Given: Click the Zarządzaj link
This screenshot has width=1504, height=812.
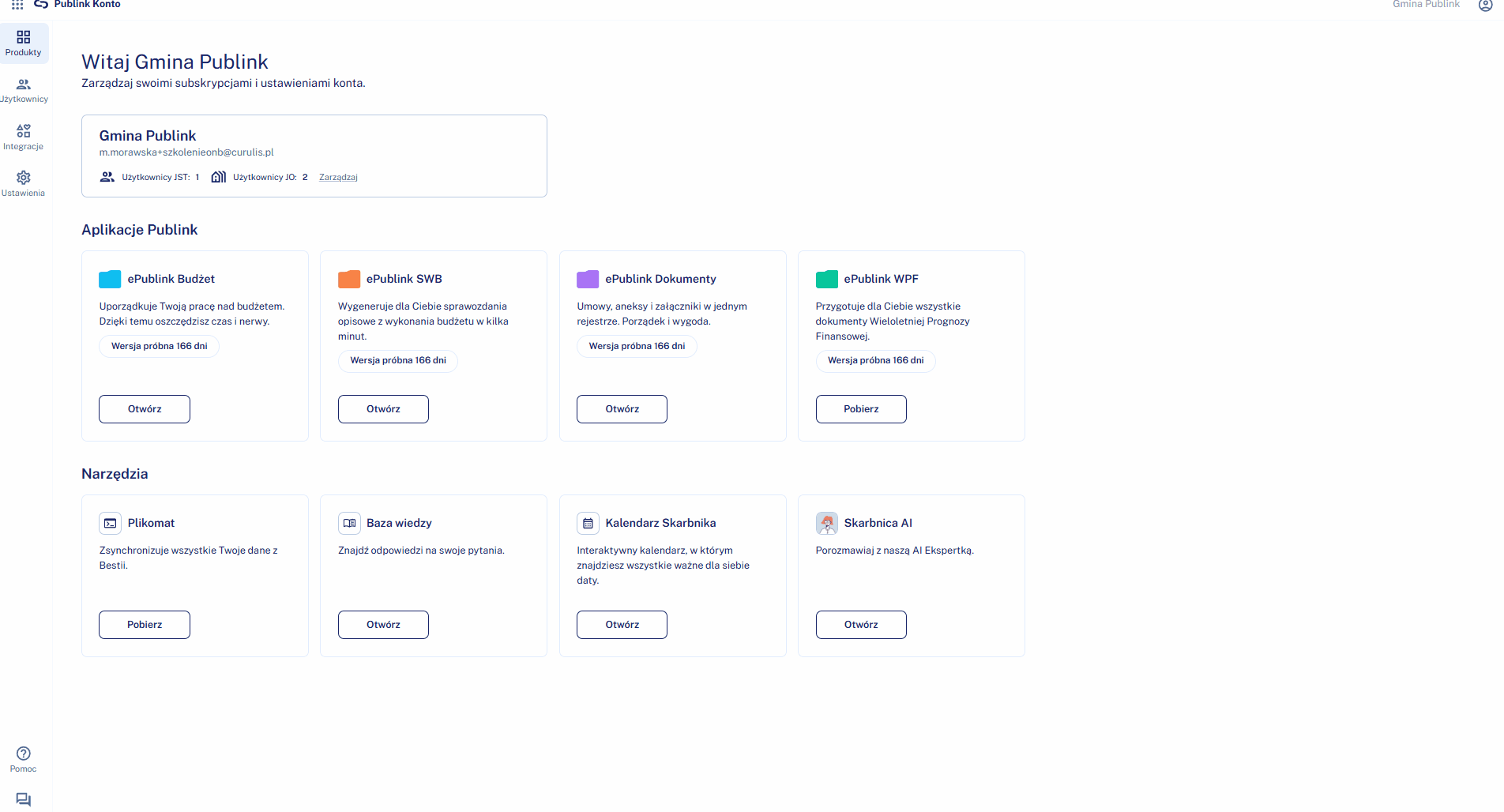Looking at the screenshot, I should (x=338, y=178).
